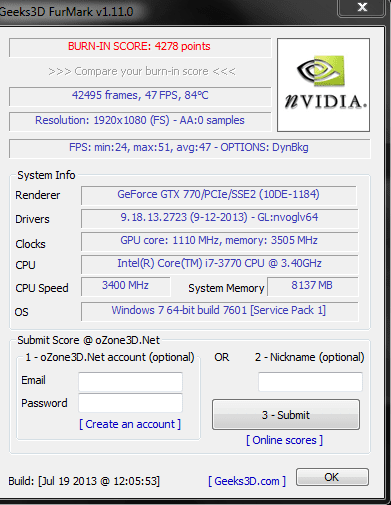
Task: Click the FPS min:24, max:51 field
Action: [189, 148]
